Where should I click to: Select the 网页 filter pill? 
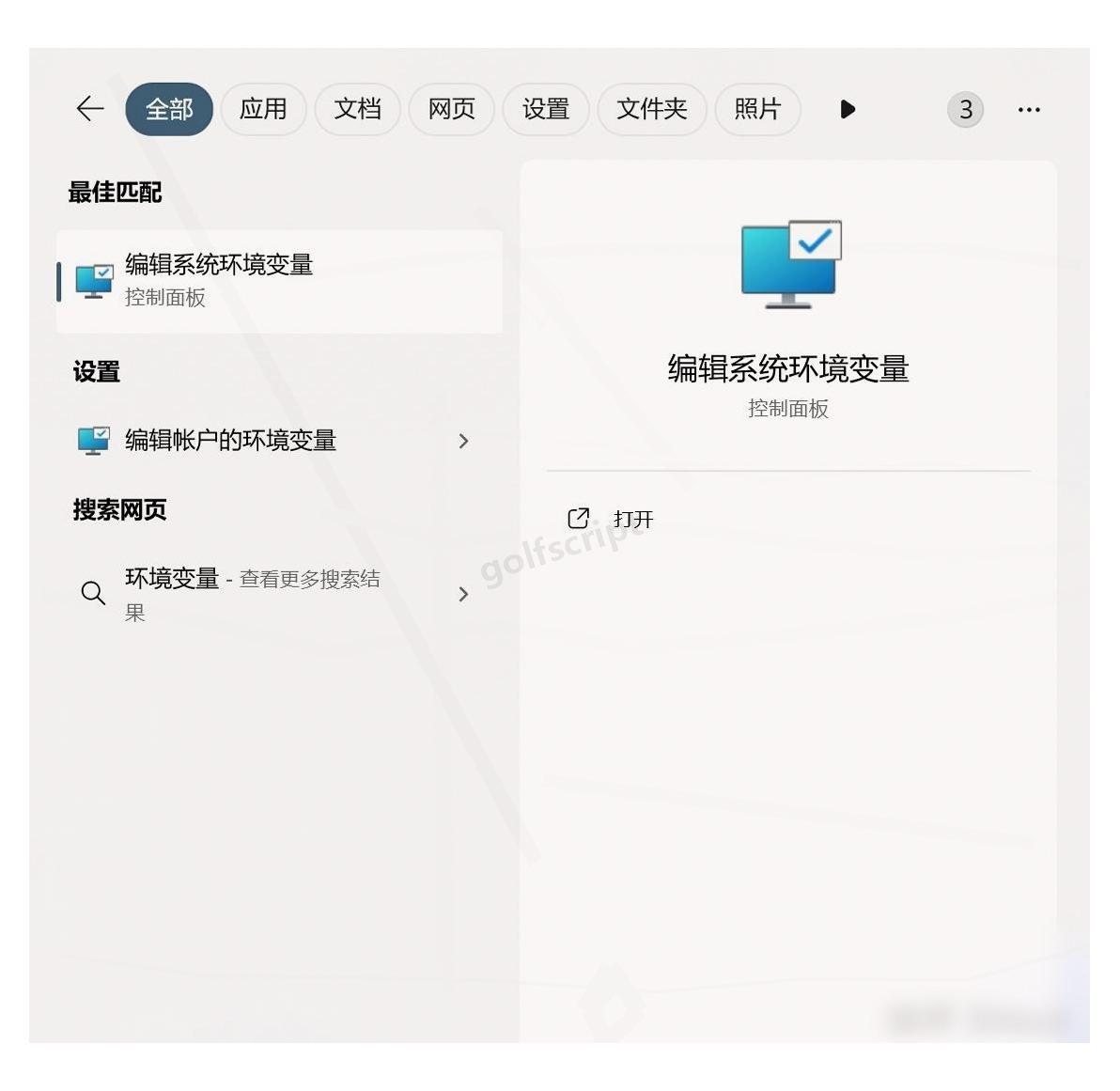[x=452, y=109]
